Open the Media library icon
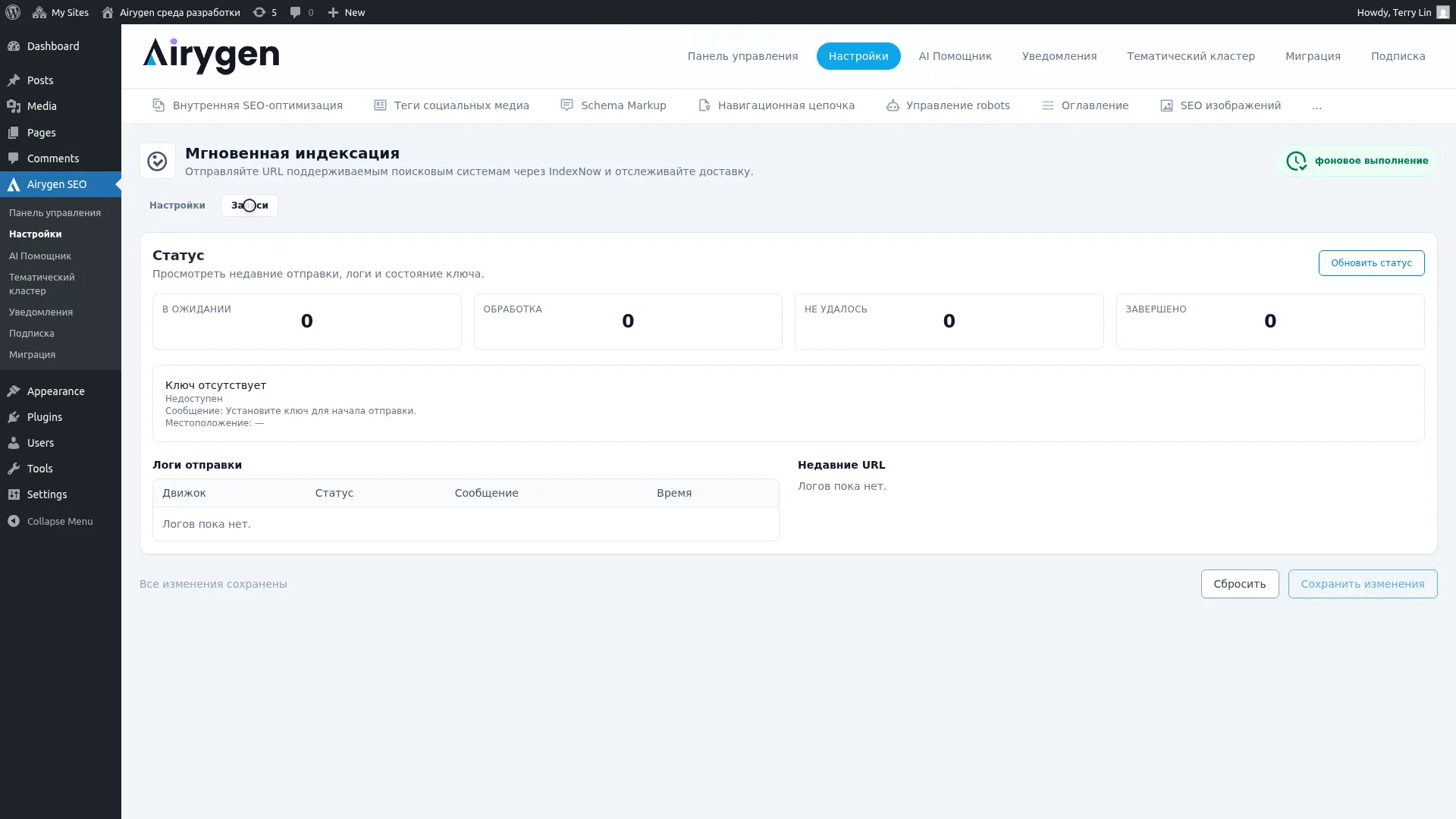Screen dimensions: 1456x819 point(14,106)
